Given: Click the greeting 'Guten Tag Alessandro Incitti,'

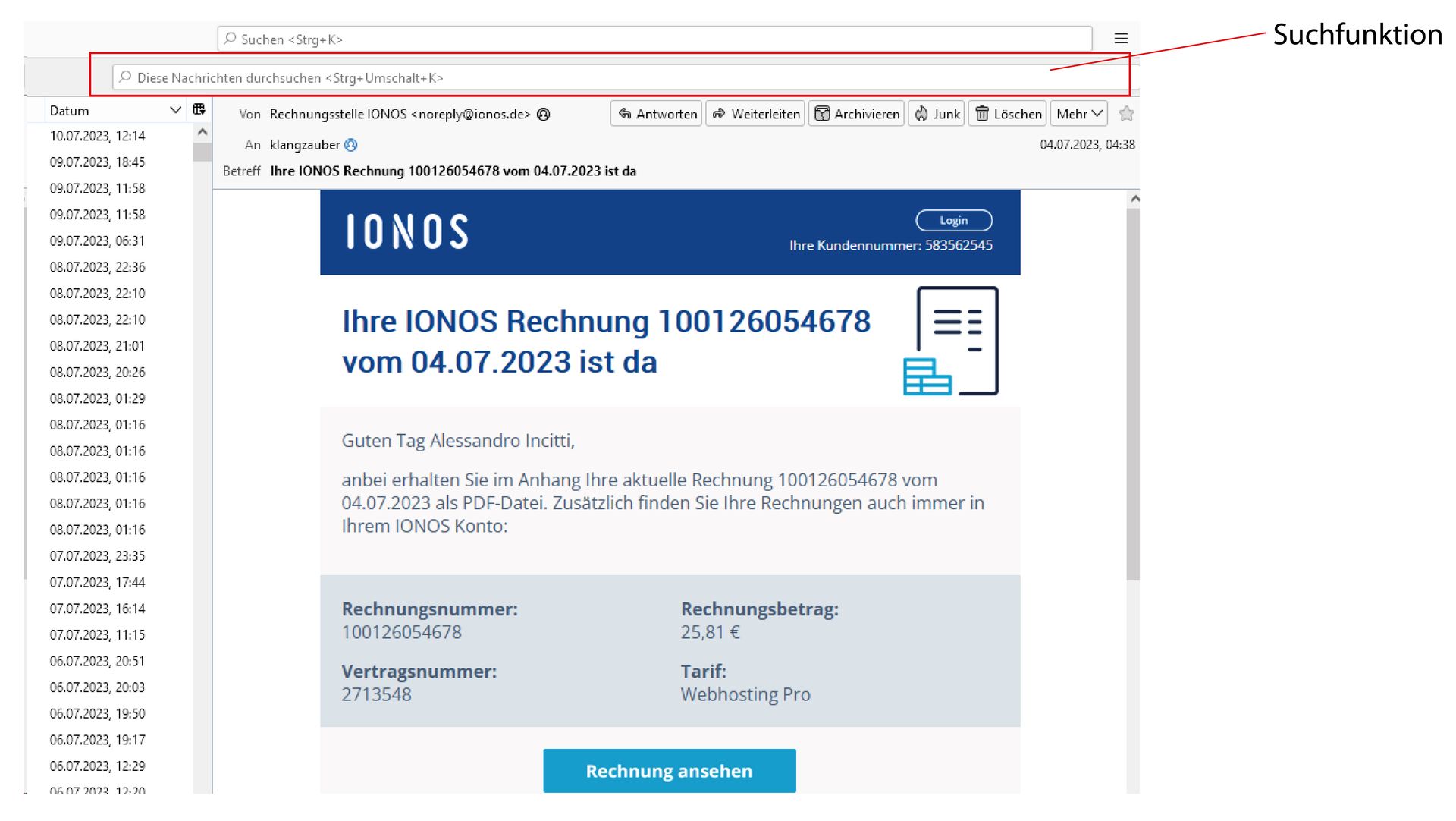Looking at the screenshot, I should coord(458,441).
